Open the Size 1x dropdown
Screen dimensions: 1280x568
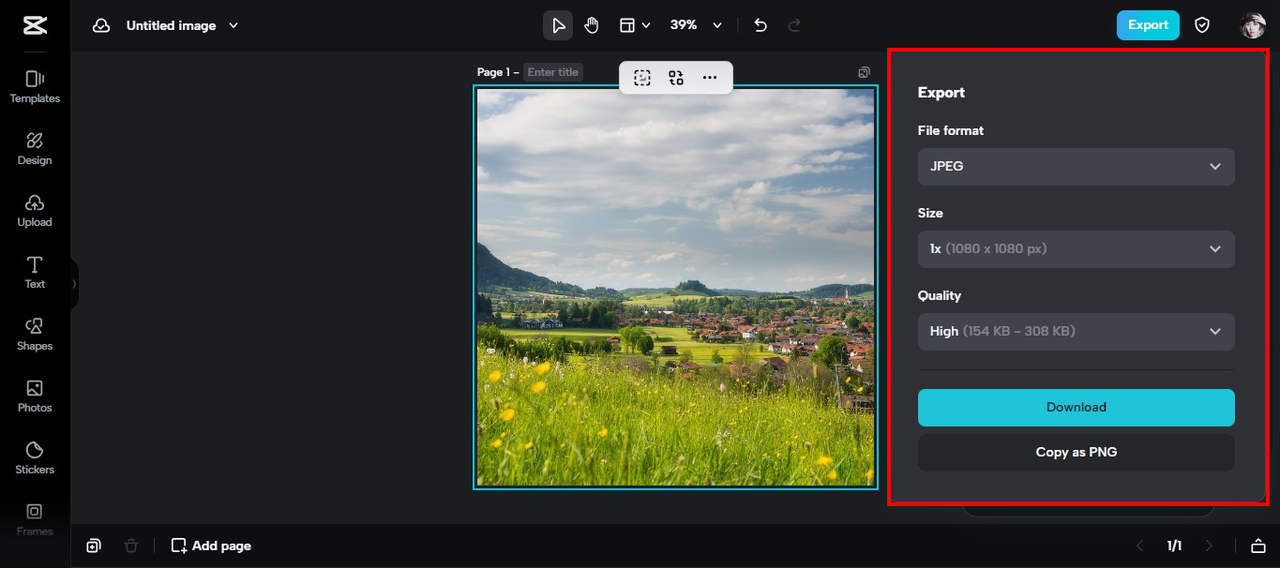coord(1076,249)
